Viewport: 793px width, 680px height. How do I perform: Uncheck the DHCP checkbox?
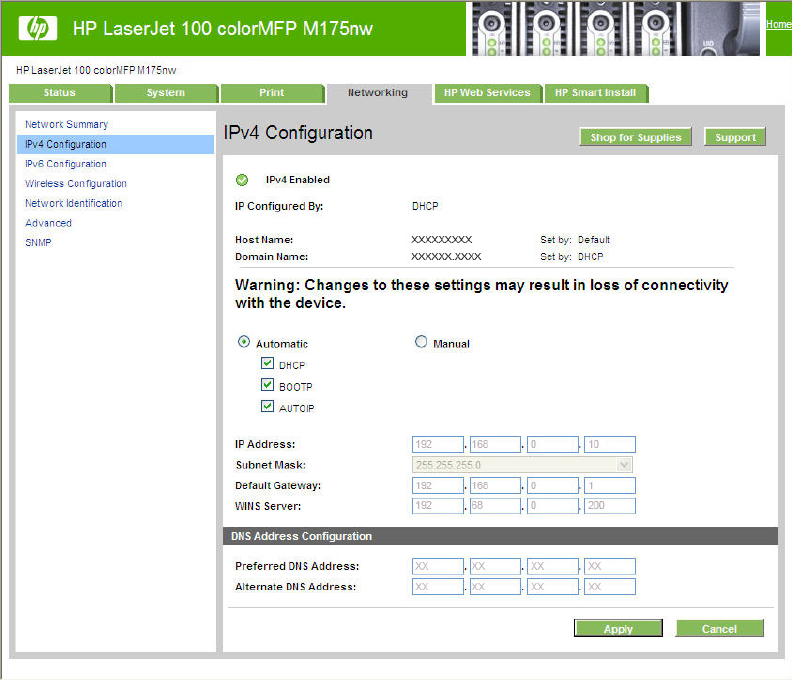(x=267, y=364)
